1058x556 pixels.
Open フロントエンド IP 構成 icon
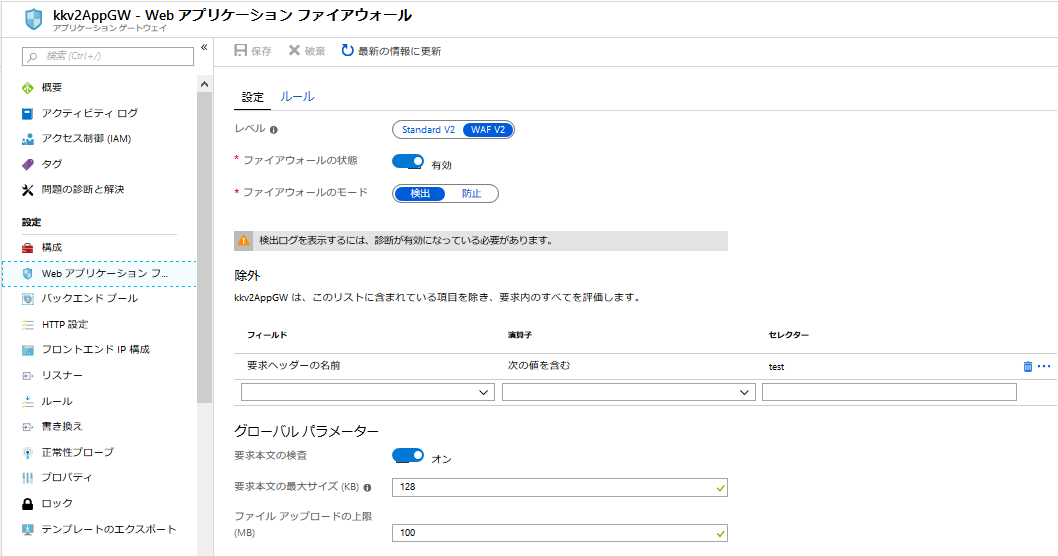point(28,350)
